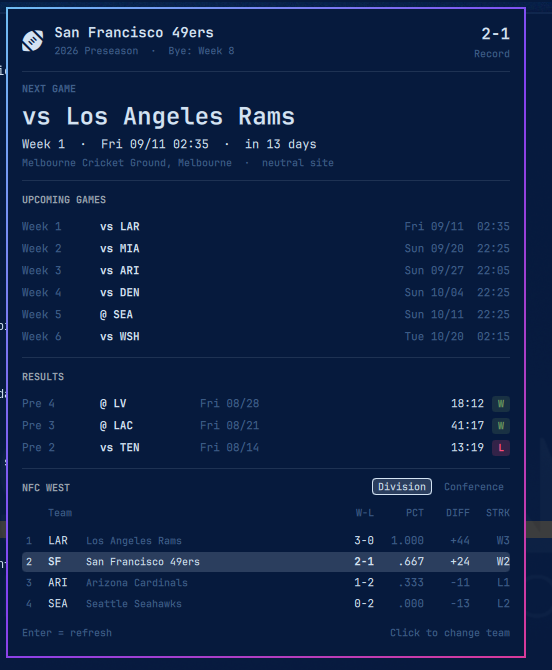Click the W badge for Pre 3 result

click(x=501, y=426)
